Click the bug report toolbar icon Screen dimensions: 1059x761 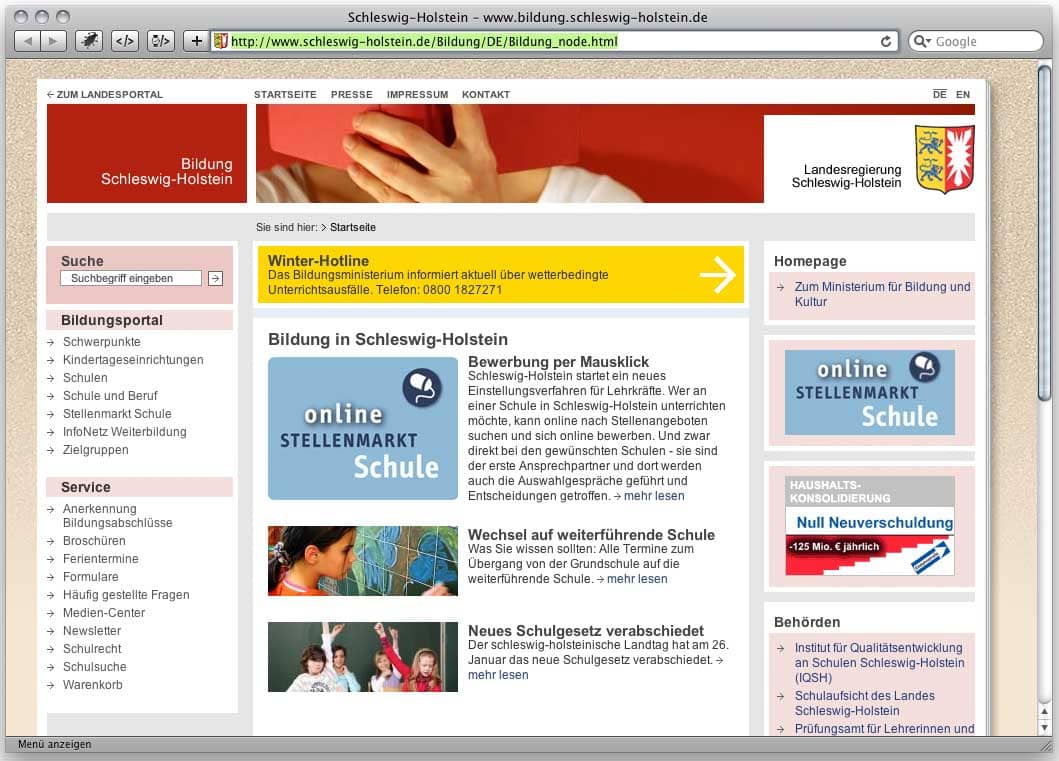89,41
